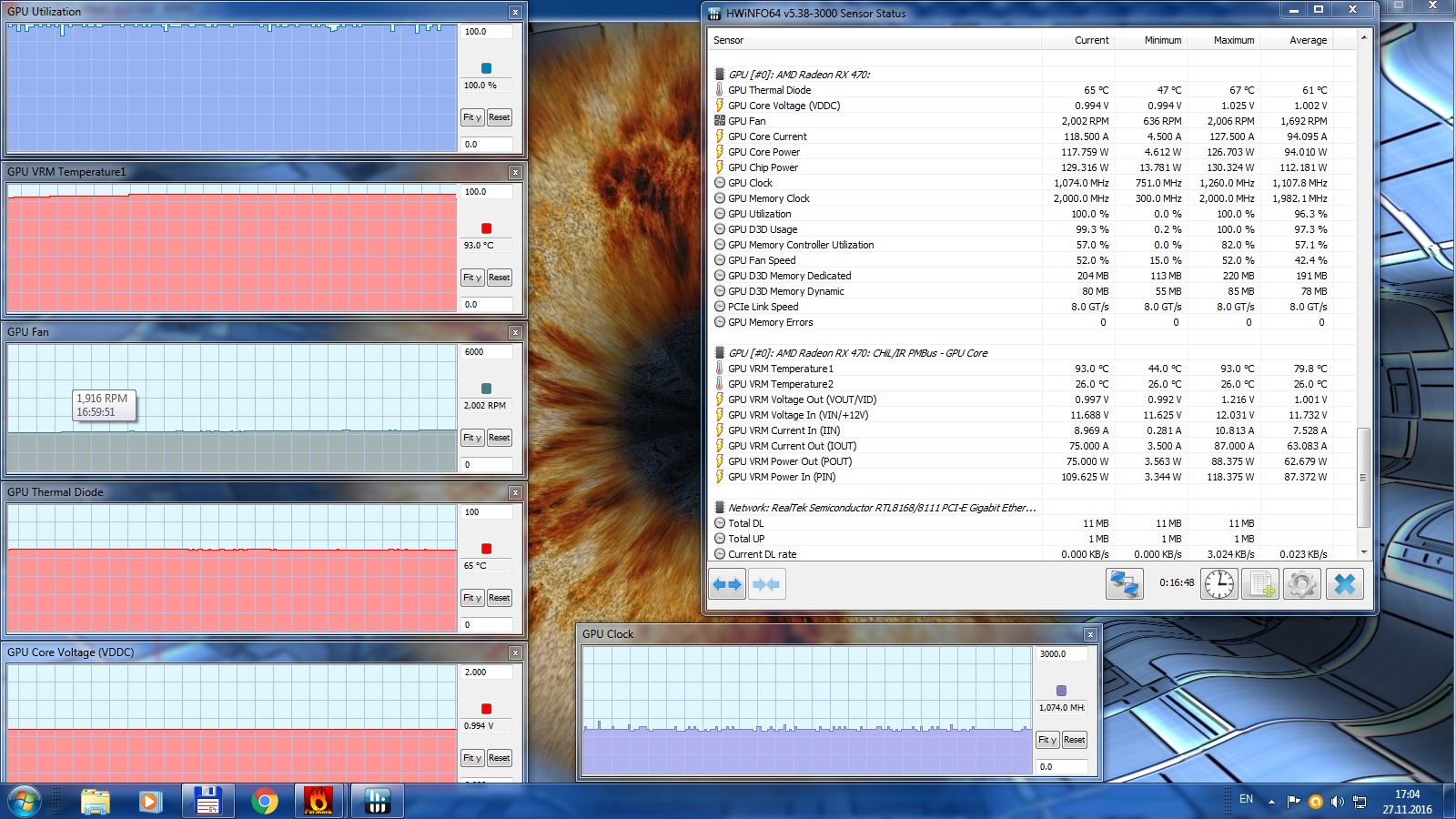The image size is (1456, 819).
Task: Start logging with the sheet-plus icon
Action: click(x=1260, y=584)
